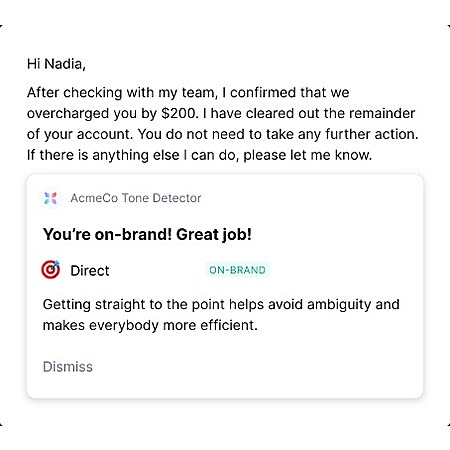Click the "further action" sentence in the email
Screen dimensions: 450x450
[x=278, y=134]
